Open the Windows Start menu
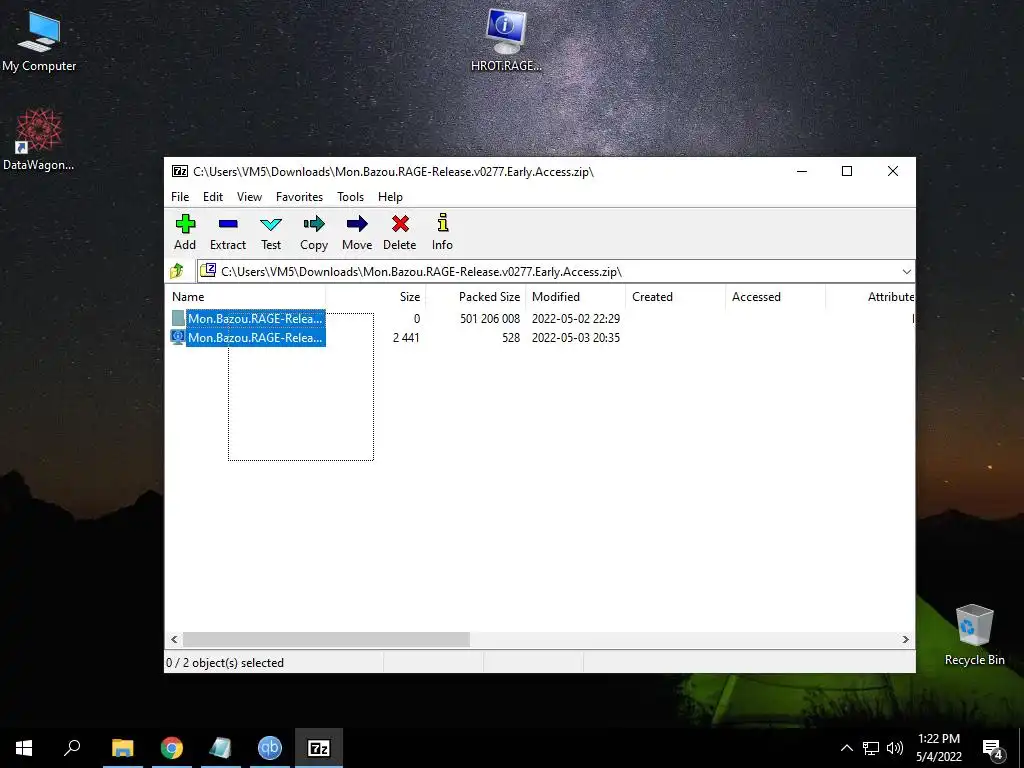The height and width of the screenshot is (768, 1024). pos(24,748)
